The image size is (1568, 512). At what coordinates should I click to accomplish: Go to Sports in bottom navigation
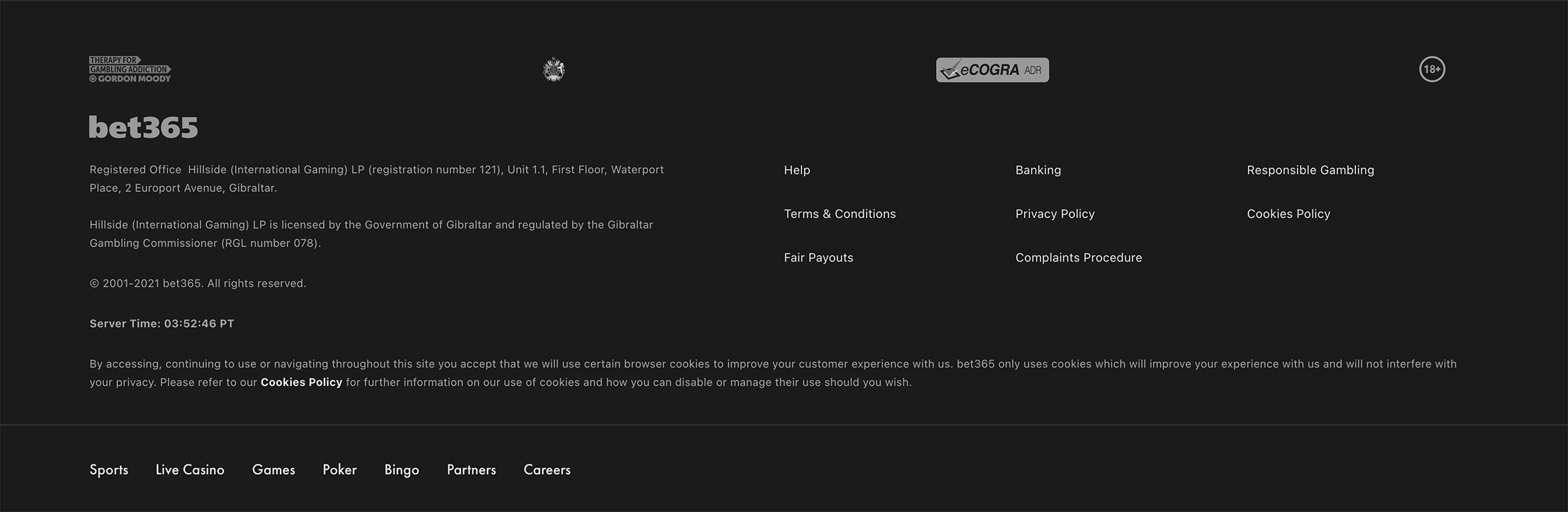(109, 470)
